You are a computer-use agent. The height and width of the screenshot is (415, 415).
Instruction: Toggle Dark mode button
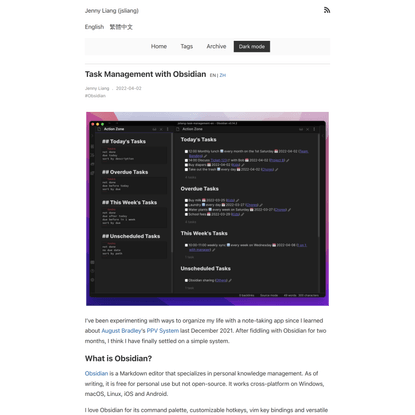252,46
